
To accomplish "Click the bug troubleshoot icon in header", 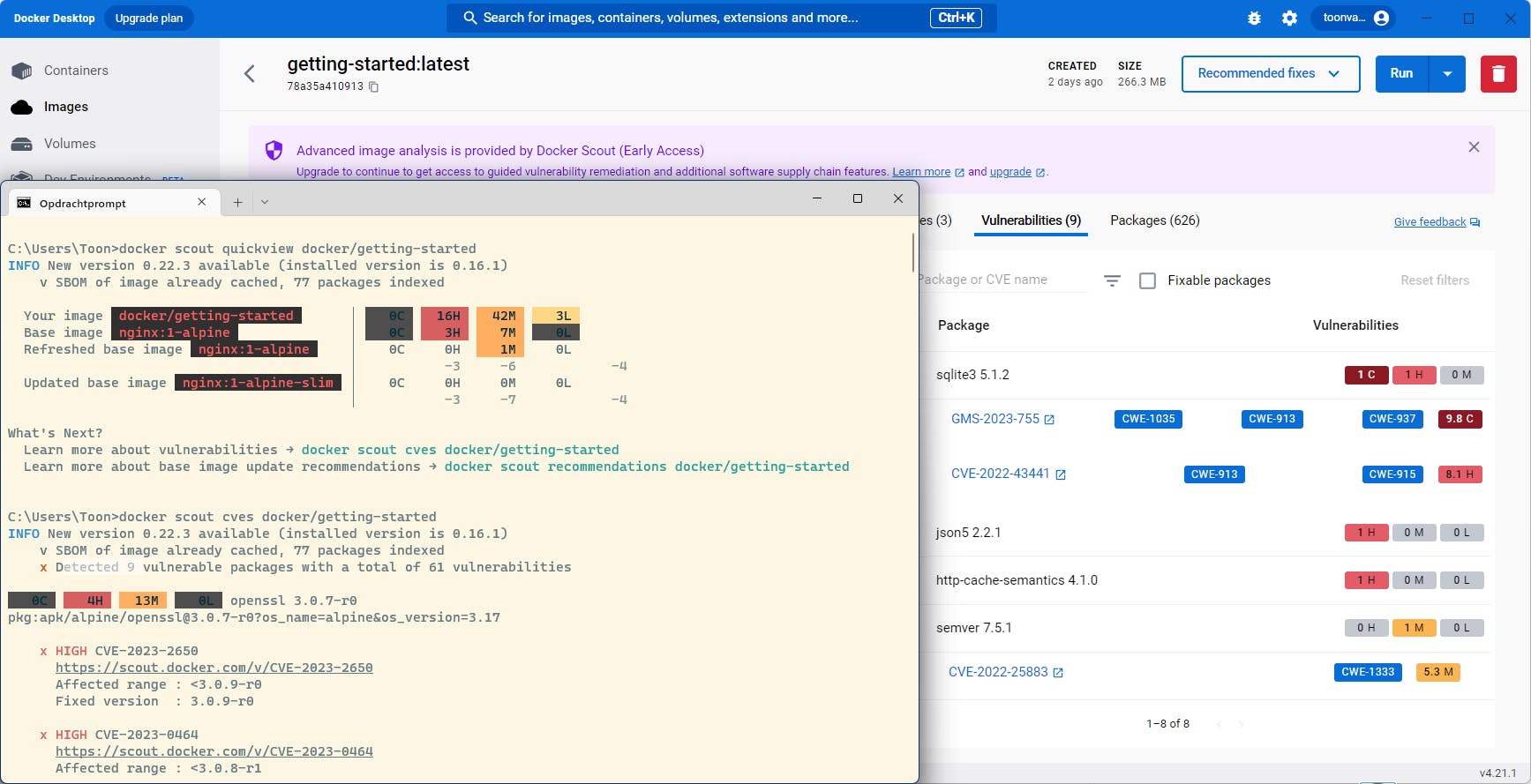I will coord(1254,18).
